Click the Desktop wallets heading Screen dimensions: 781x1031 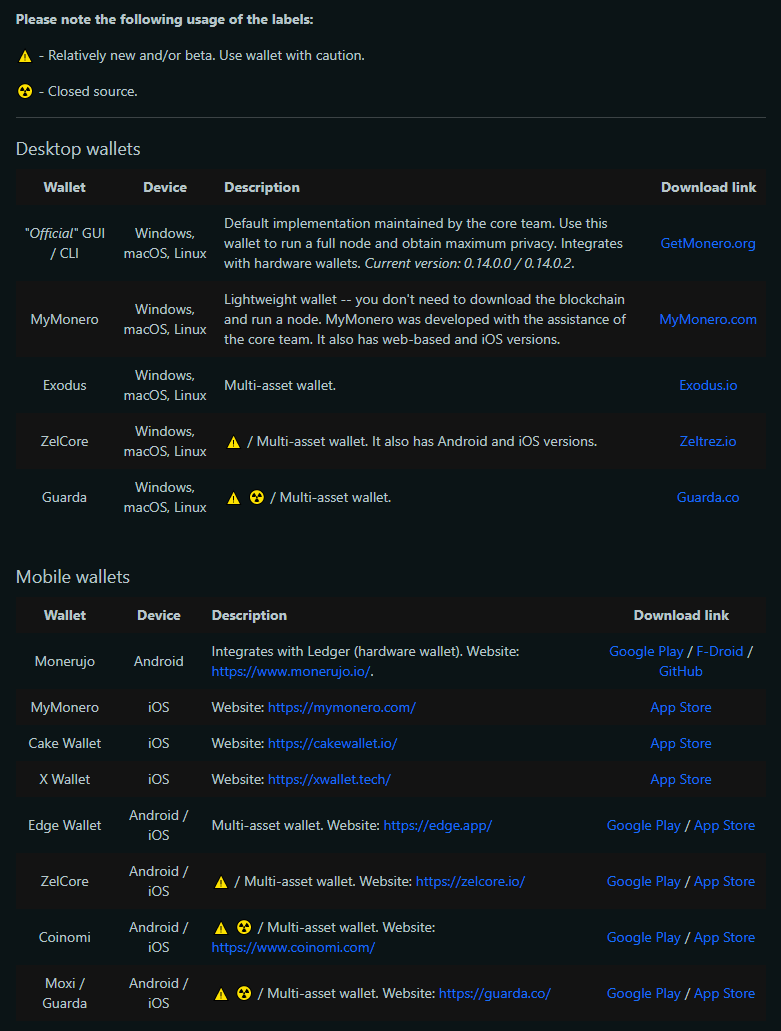click(78, 149)
